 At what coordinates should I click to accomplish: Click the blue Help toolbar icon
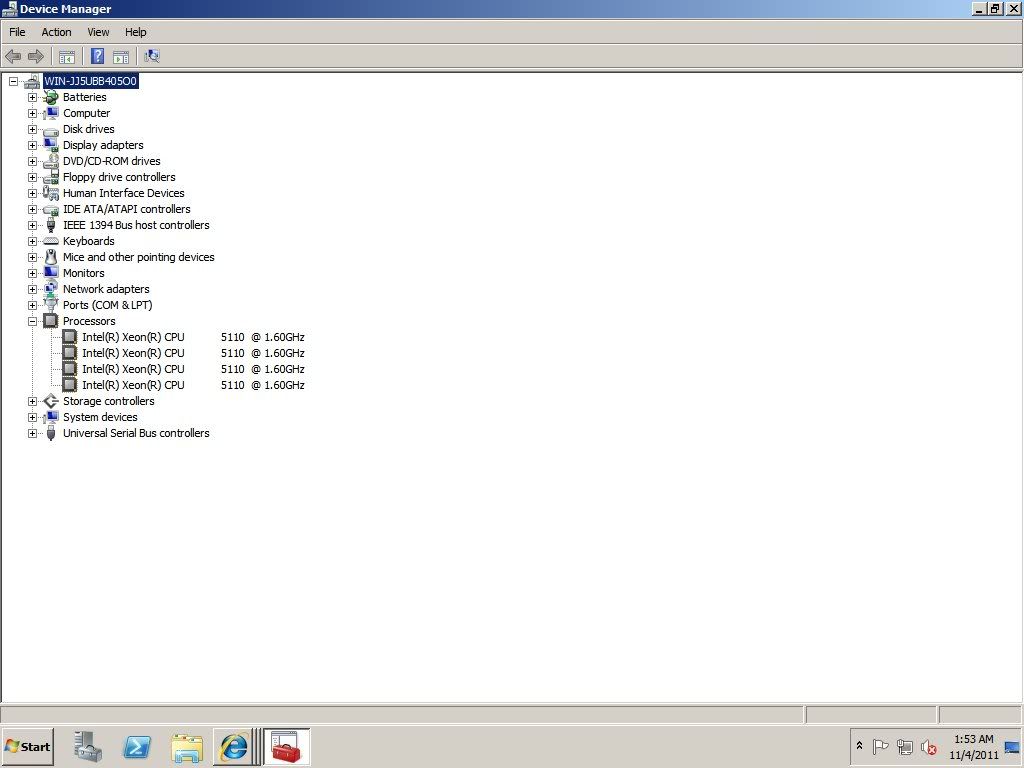tap(97, 56)
